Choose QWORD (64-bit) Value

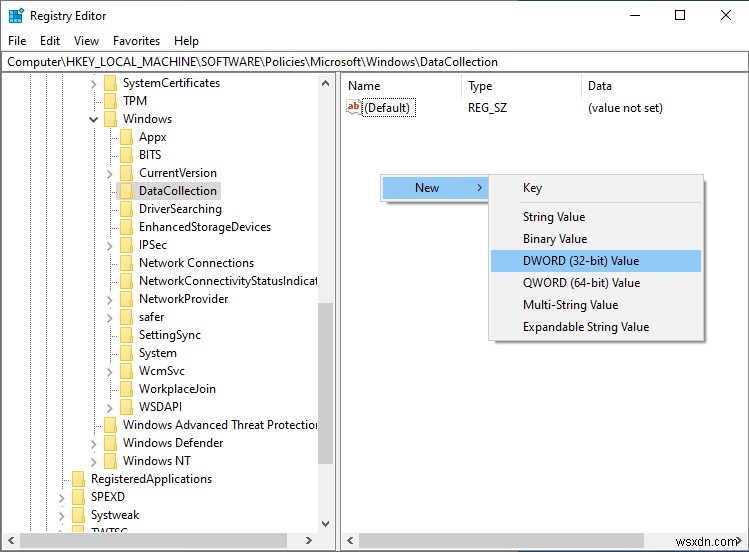coord(596,283)
